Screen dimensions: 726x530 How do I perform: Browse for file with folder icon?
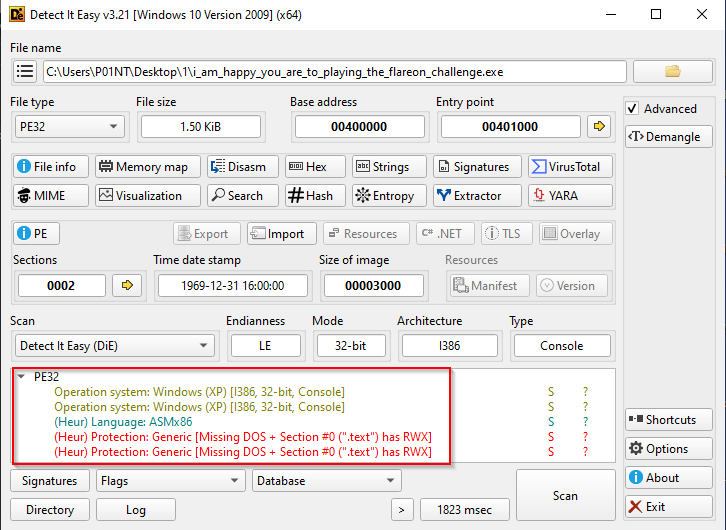672,72
